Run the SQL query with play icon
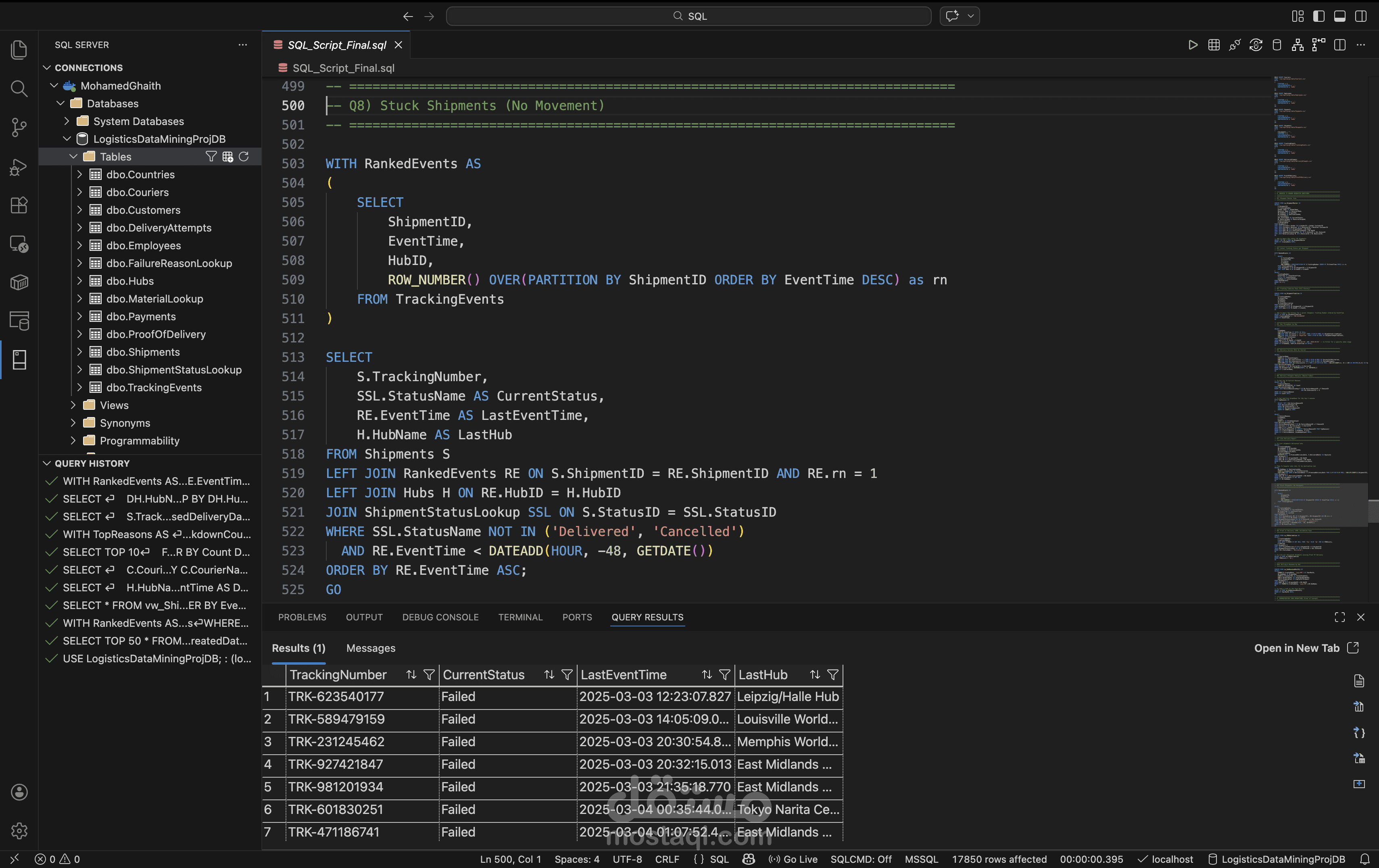 (x=1193, y=45)
